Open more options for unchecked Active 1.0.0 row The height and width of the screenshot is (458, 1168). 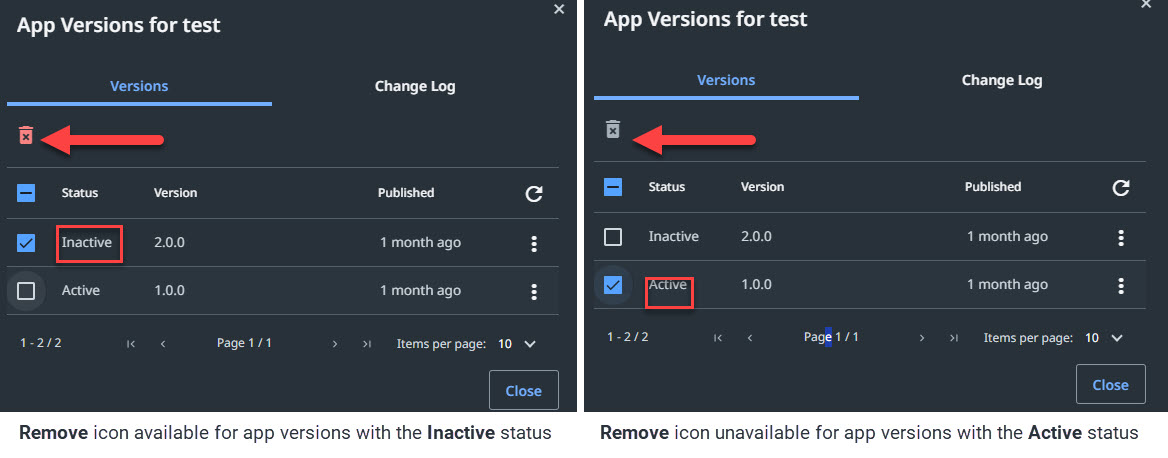[534, 292]
